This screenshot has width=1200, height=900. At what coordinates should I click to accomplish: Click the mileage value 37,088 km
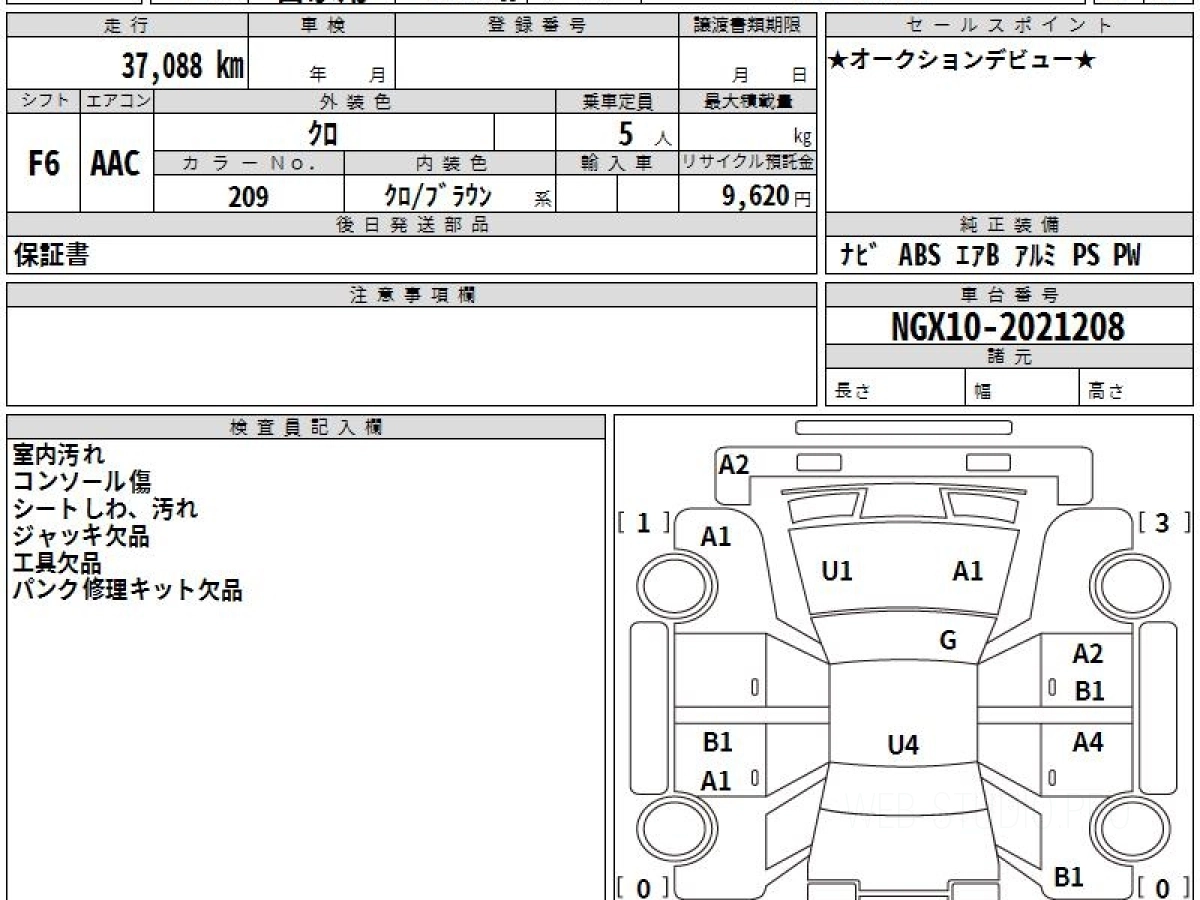pyautogui.click(x=183, y=65)
